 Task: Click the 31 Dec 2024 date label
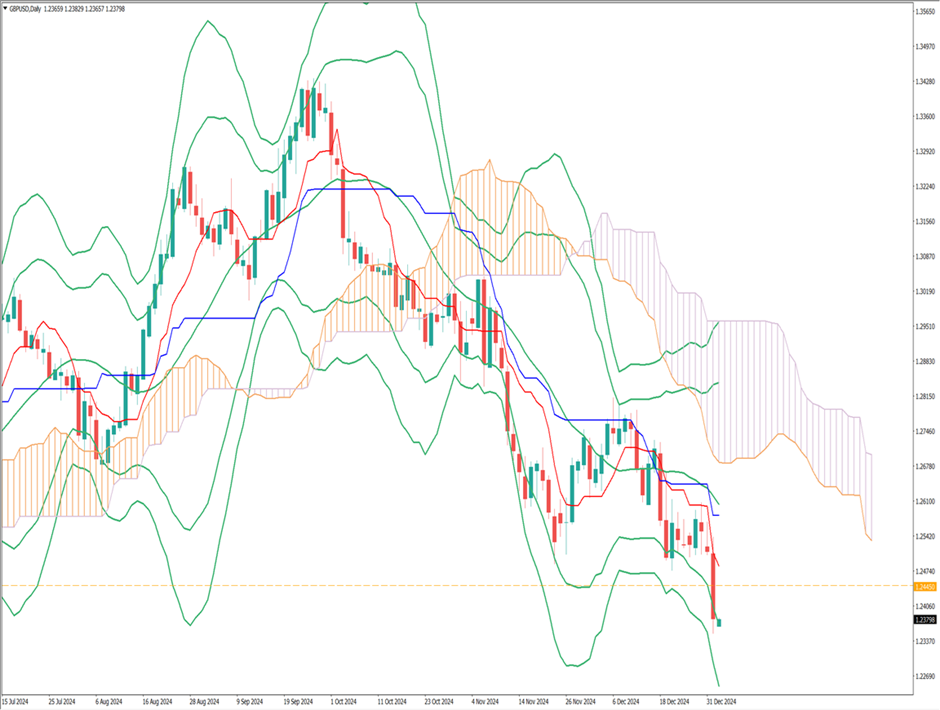click(x=720, y=701)
